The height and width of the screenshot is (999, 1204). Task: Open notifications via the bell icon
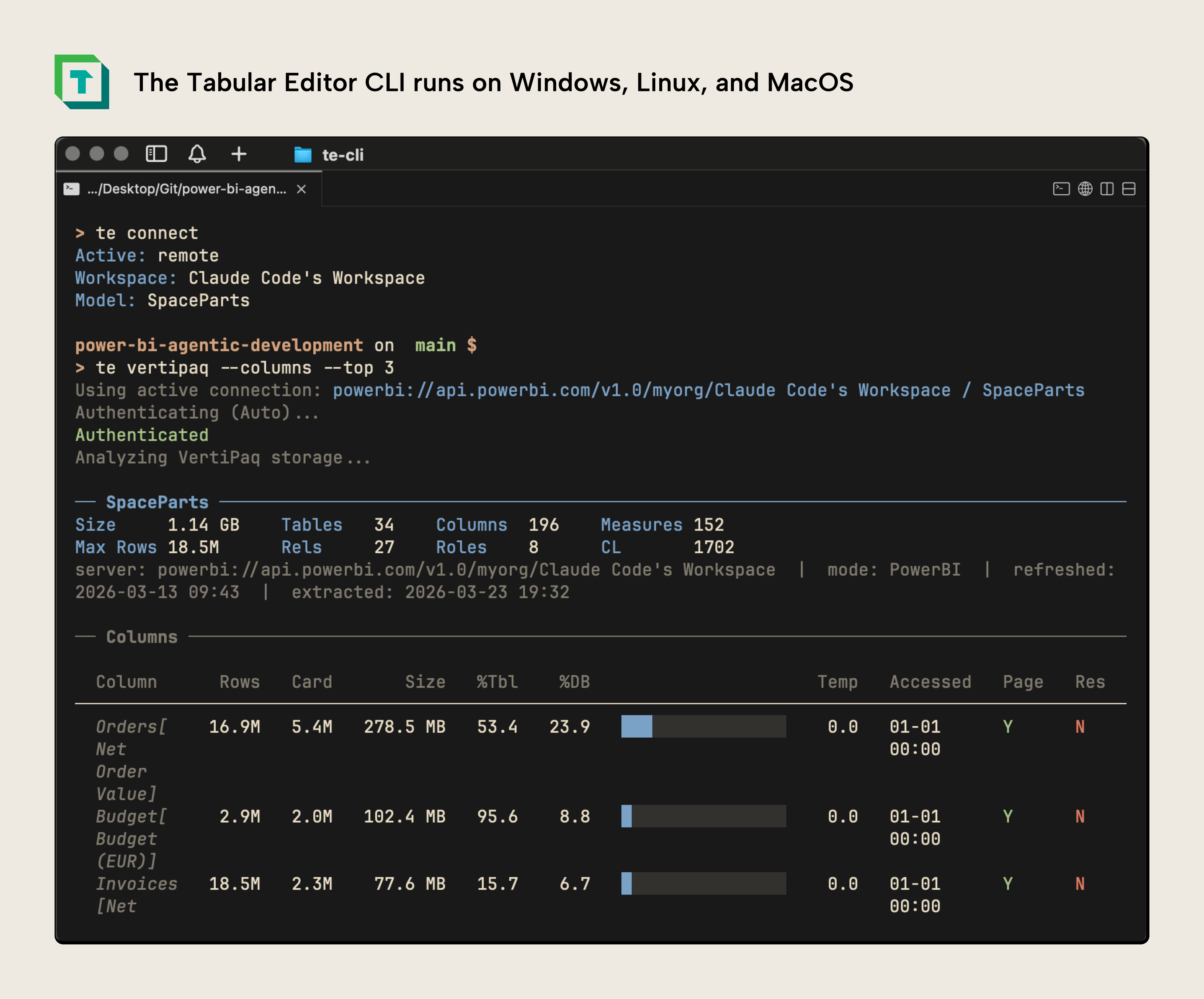tap(198, 154)
